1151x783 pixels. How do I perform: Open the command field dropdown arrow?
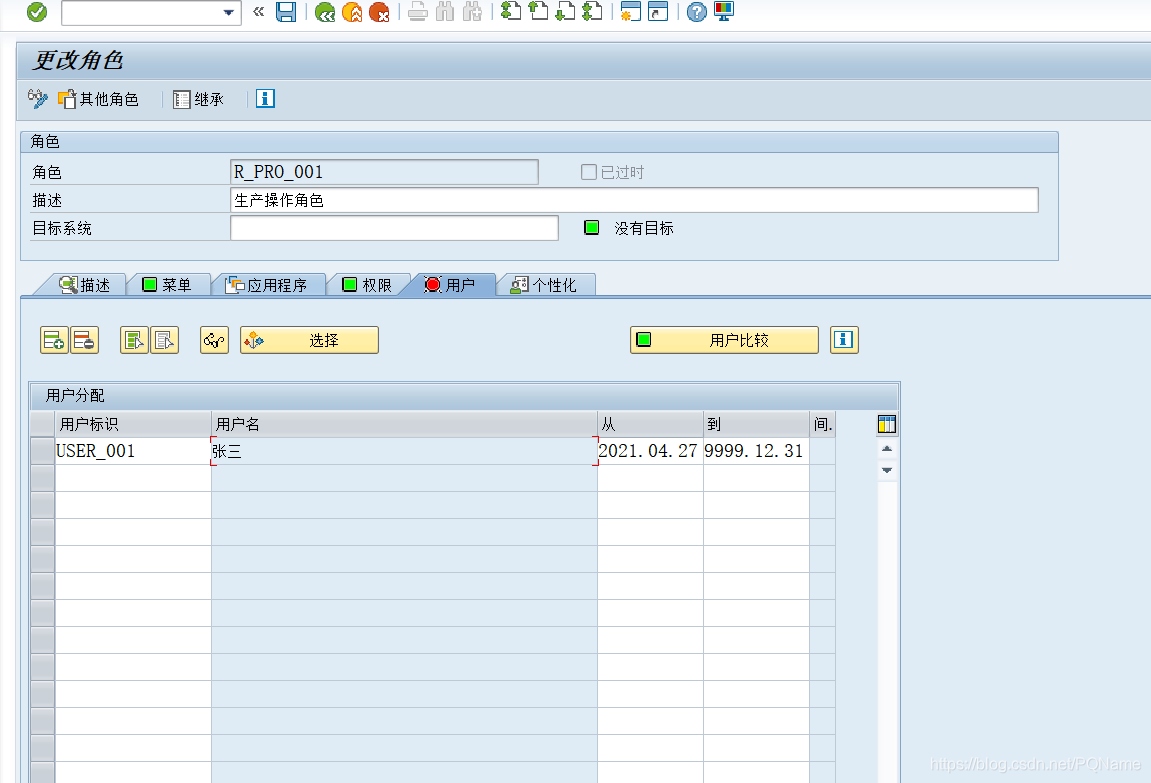pos(228,12)
